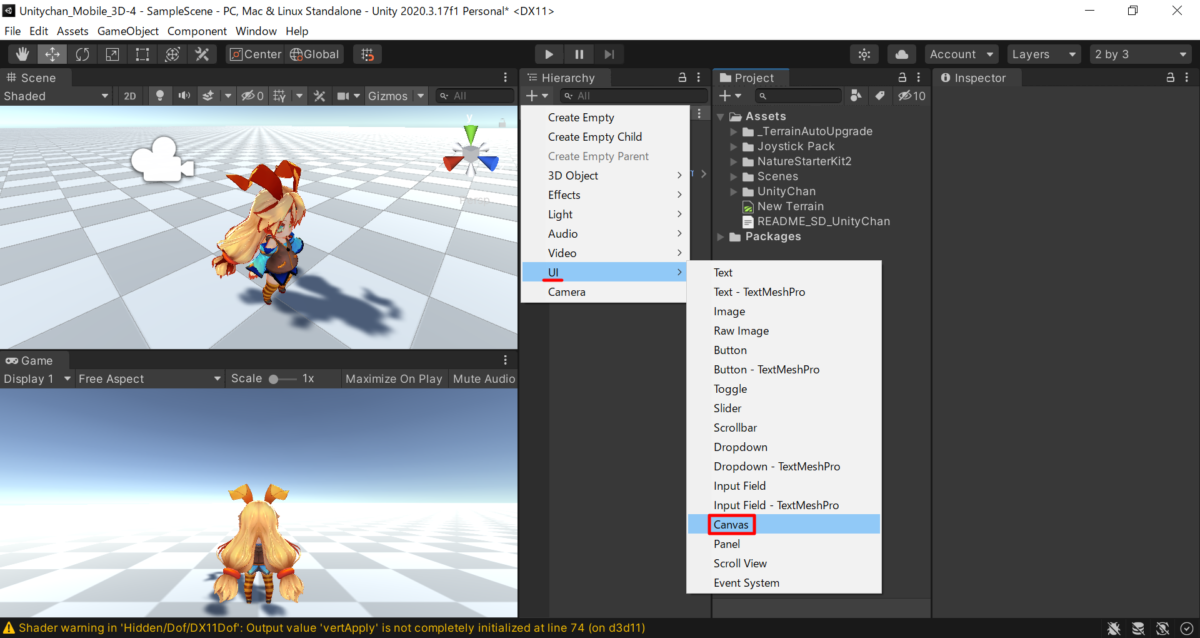Toggle grid snapping icon in toolbar
Viewport: 1200px width, 638px height.
[368, 54]
